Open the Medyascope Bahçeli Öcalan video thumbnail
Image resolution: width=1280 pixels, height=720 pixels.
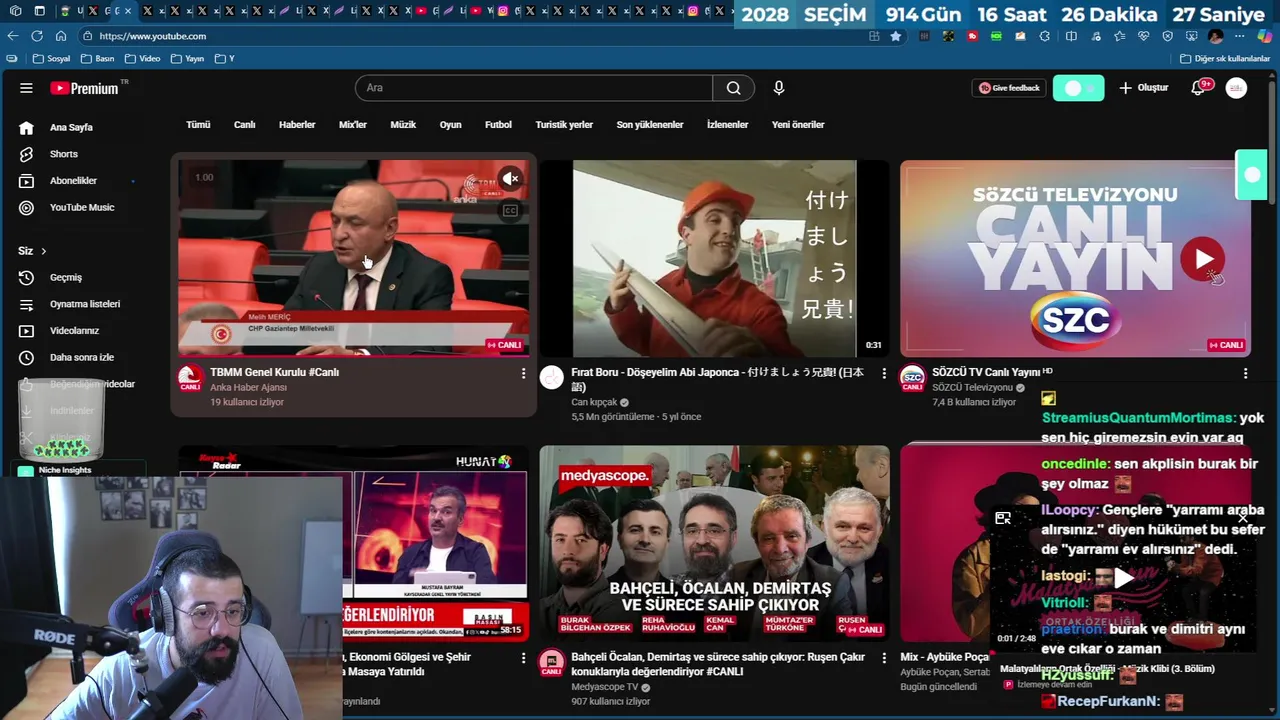[x=714, y=543]
